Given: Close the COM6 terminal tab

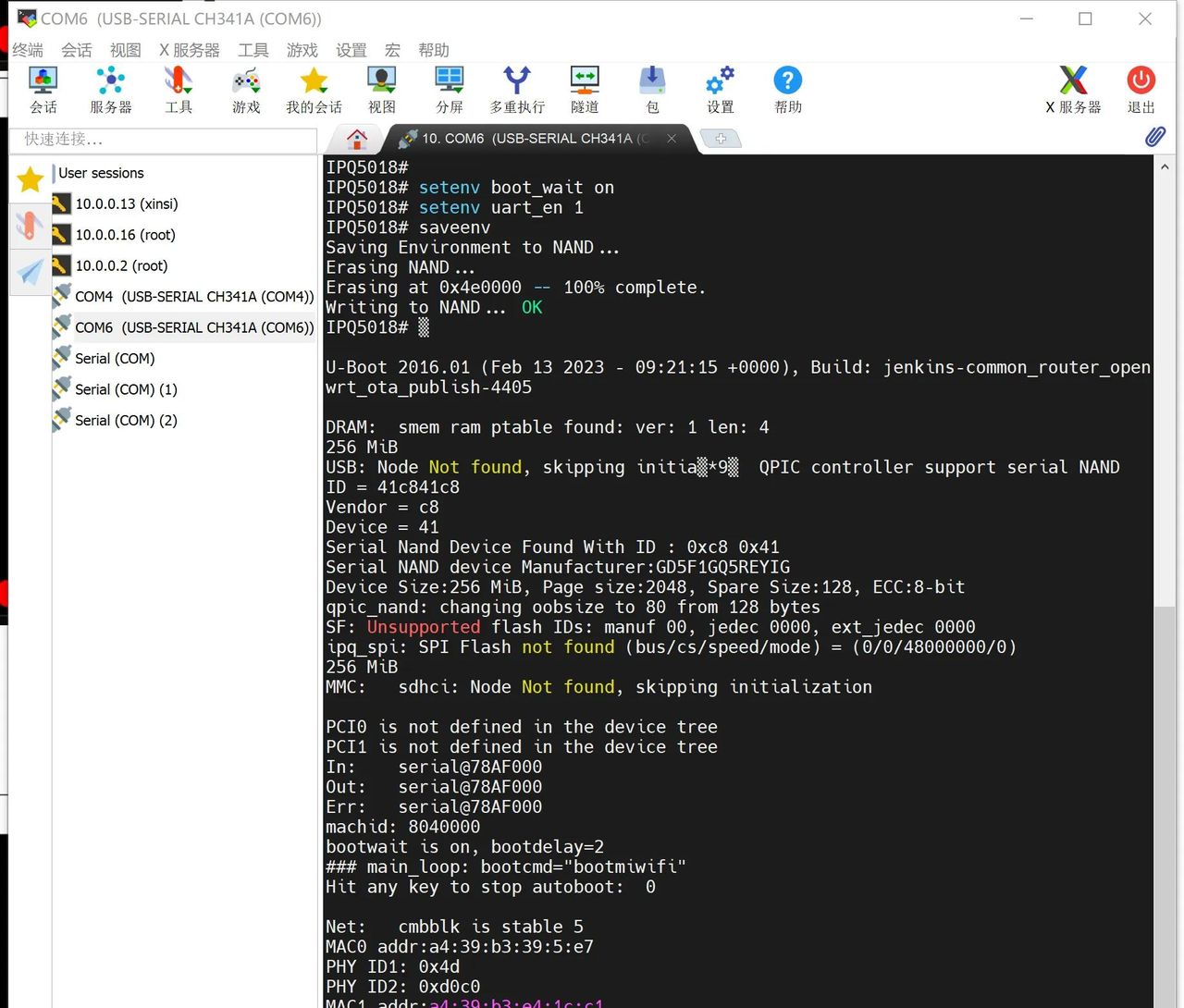Looking at the screenshot, I should click(672, 139).
